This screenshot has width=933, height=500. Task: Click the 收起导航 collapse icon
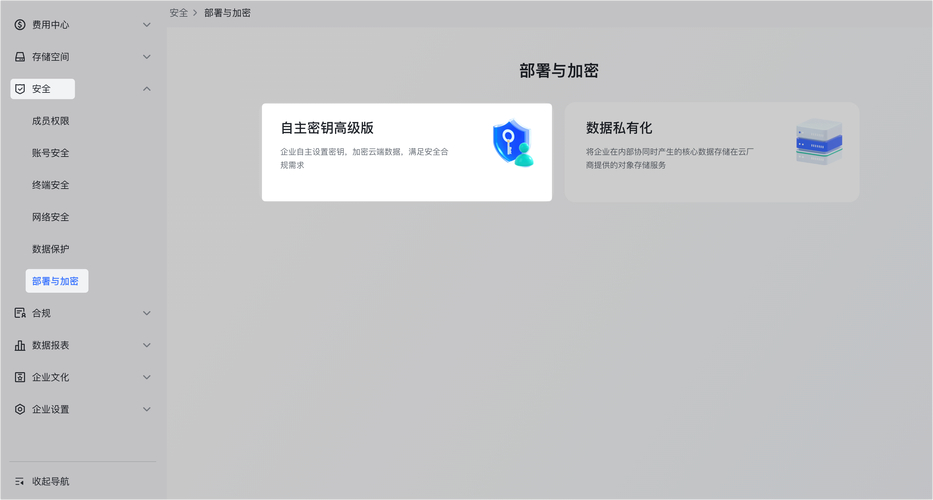coord(20,482)
